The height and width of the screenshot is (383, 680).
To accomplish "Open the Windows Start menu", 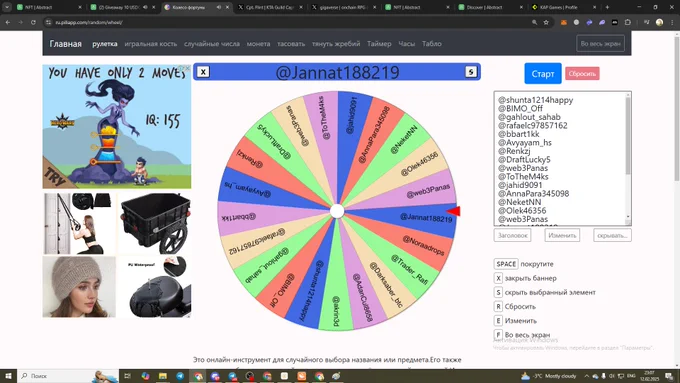I will [x=8, y=376].
